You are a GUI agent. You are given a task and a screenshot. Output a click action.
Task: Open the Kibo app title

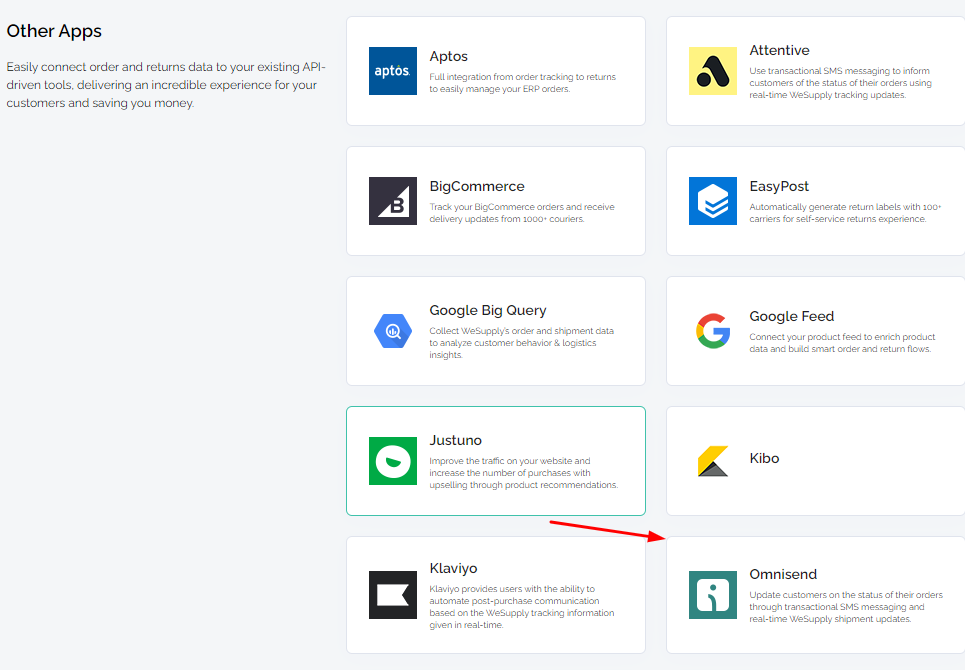[x=764, y=458]
